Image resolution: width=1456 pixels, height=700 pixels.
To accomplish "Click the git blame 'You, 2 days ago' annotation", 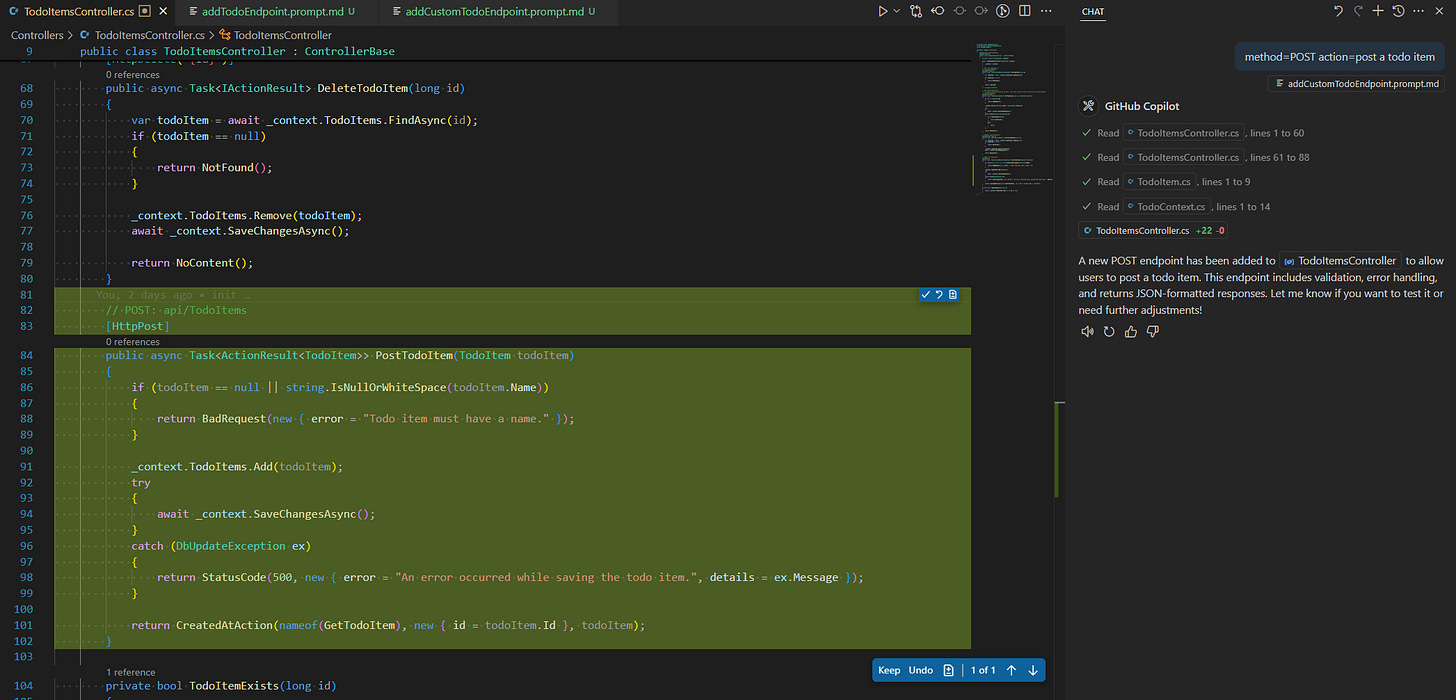I will coord(172,295).
